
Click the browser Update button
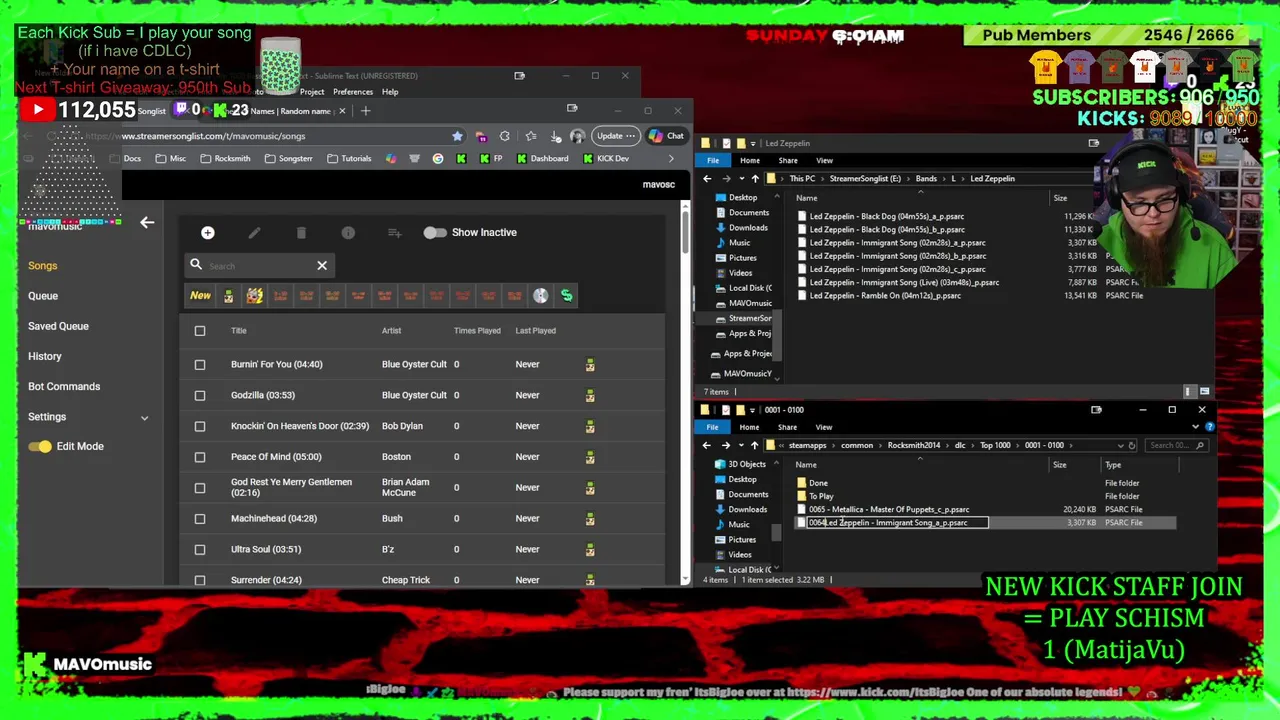click(x=614, y=136)
